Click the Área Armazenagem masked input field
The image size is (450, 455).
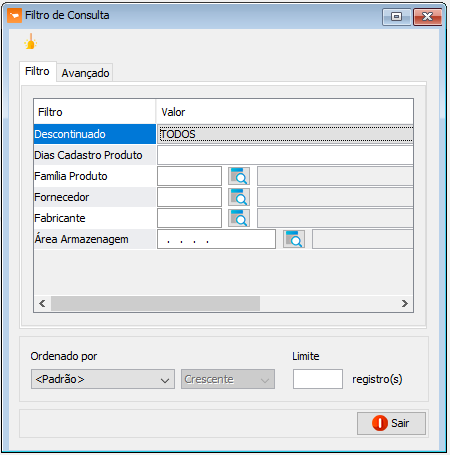click(216, 239)
